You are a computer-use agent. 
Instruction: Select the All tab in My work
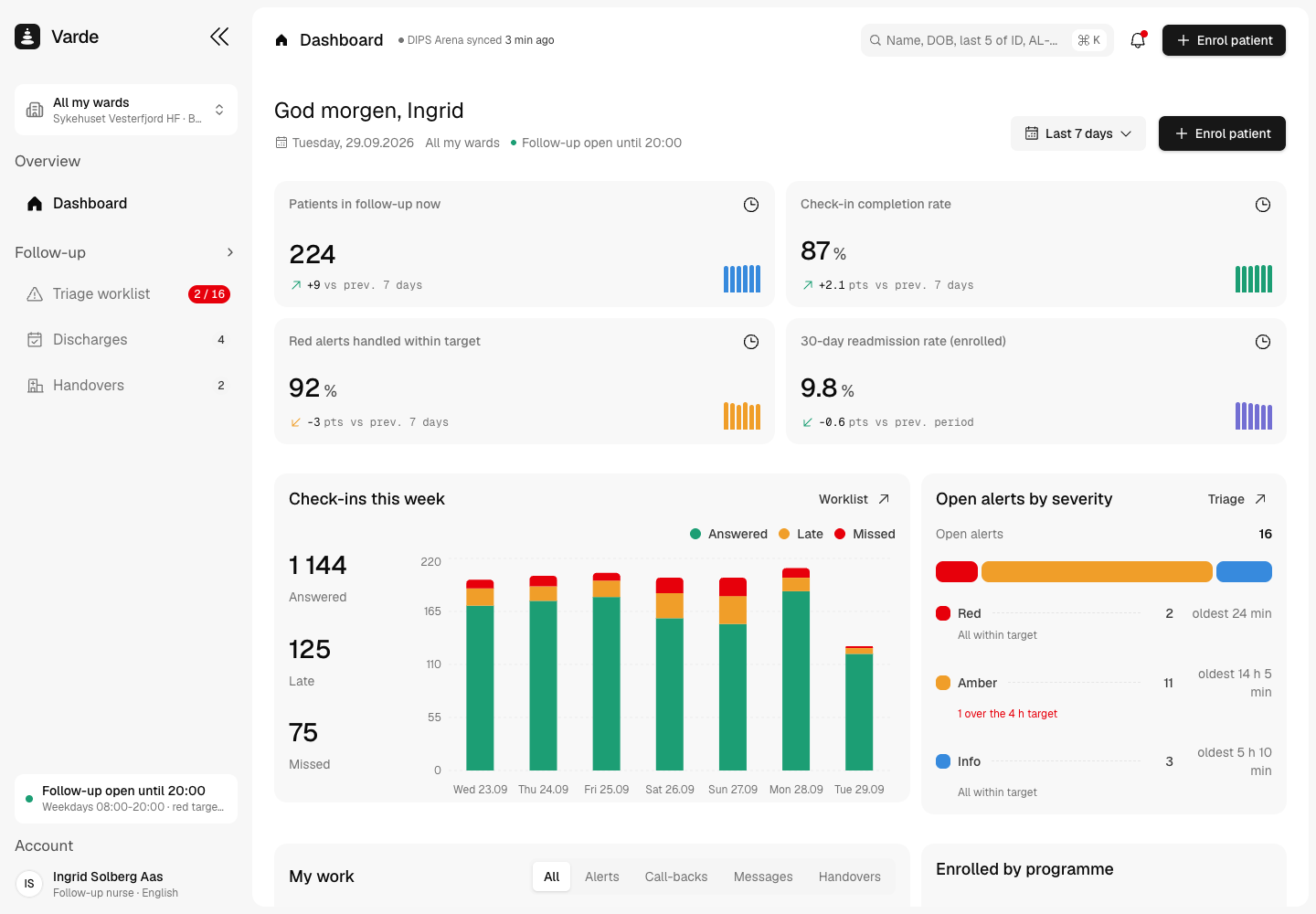click(x=552, y=877)
